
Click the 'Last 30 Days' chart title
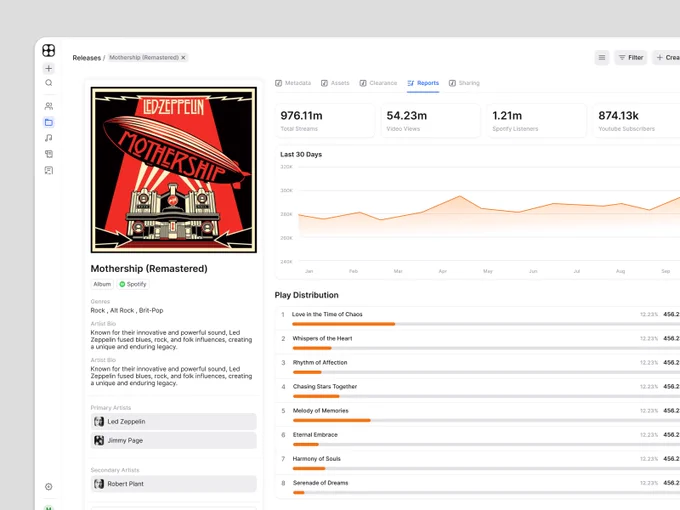click(301, 154)
